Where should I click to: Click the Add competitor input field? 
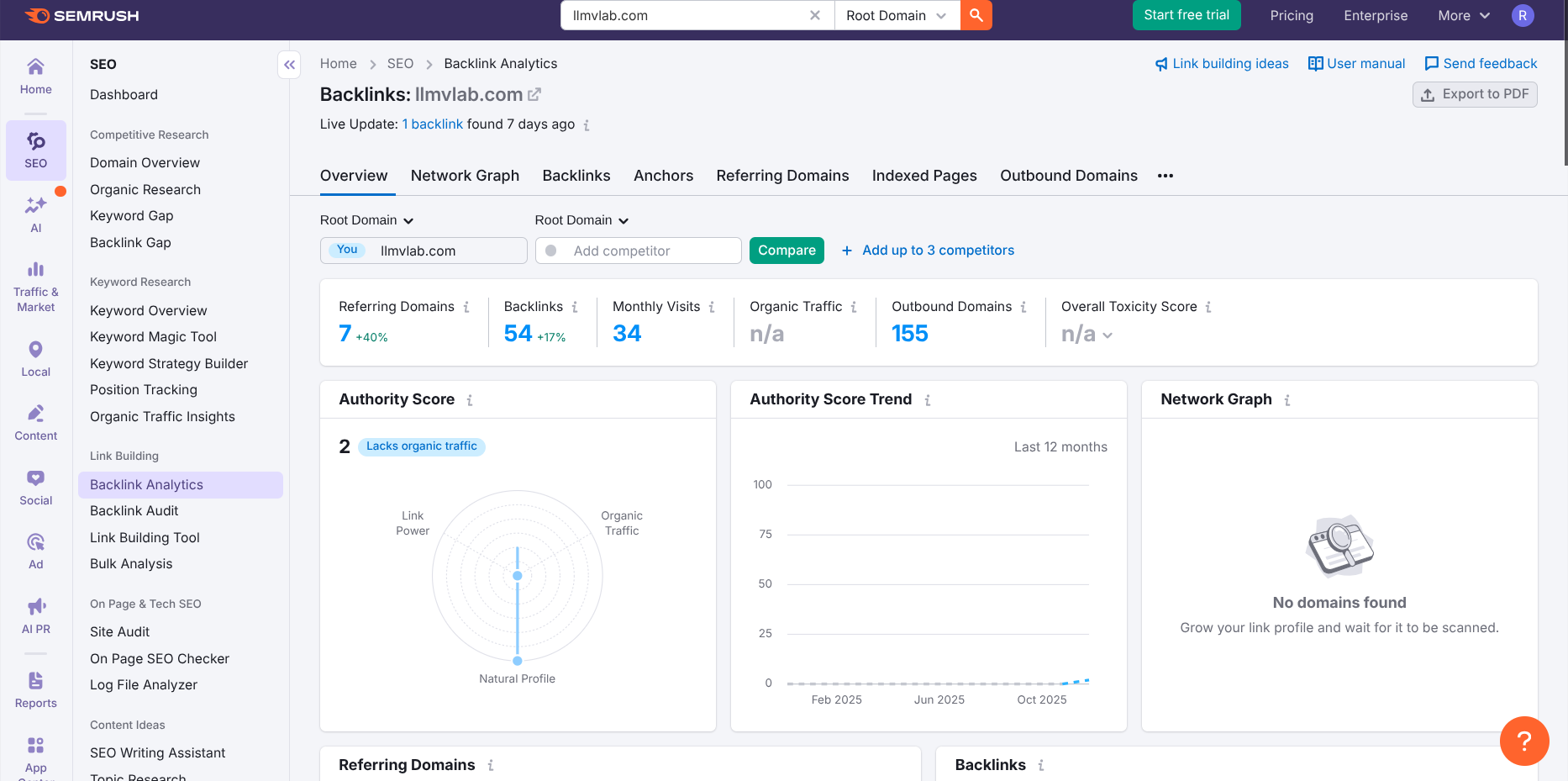pos(639,251)
